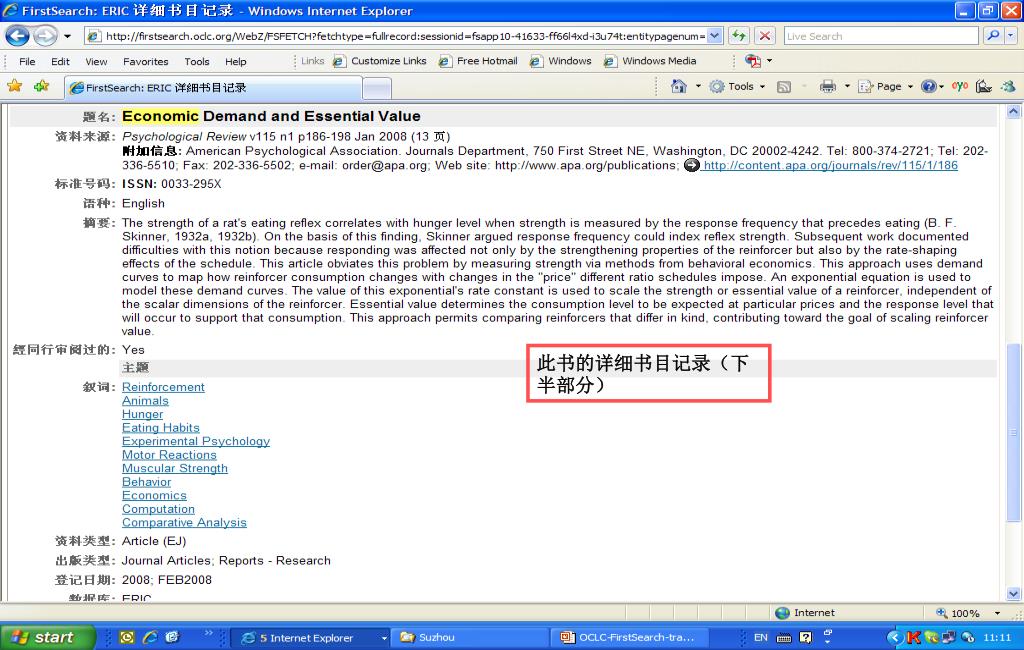The image size is (1024, 650).
Task: Open the recent pages dropdown arrow
Action: [x=67, y=36]
